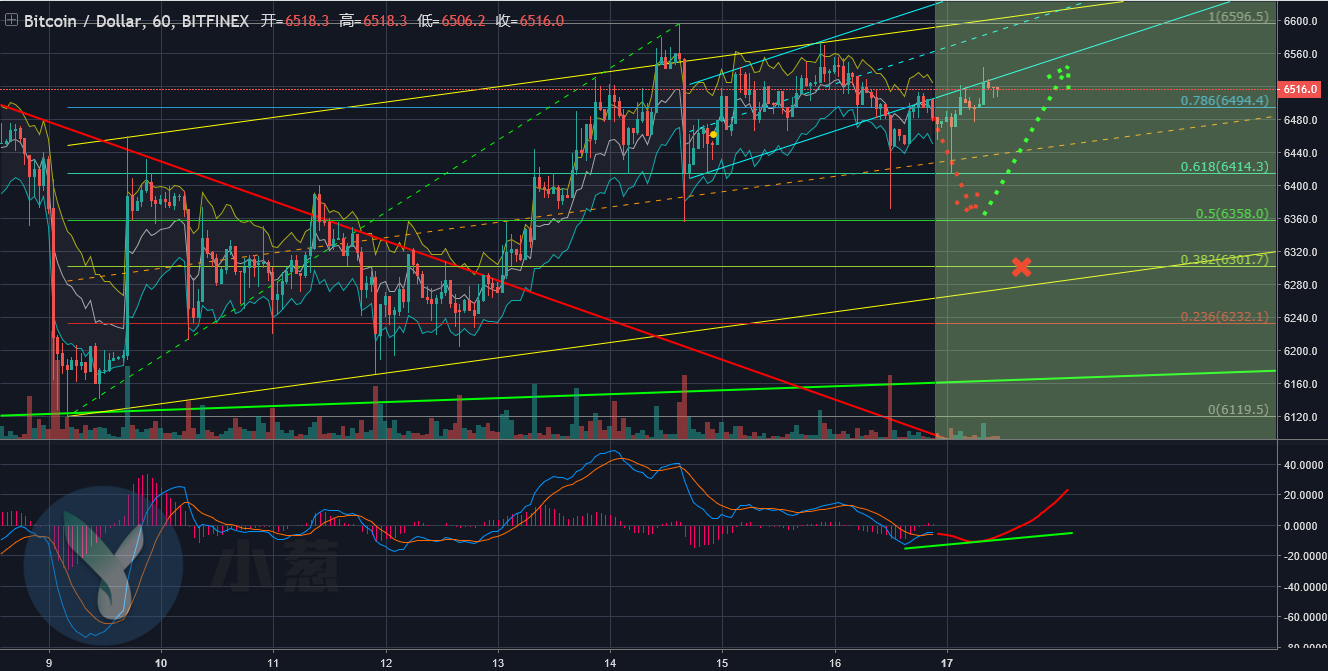Click the open value 开=6518.3
Screen dimensions: 1328x671
(296, 21)
